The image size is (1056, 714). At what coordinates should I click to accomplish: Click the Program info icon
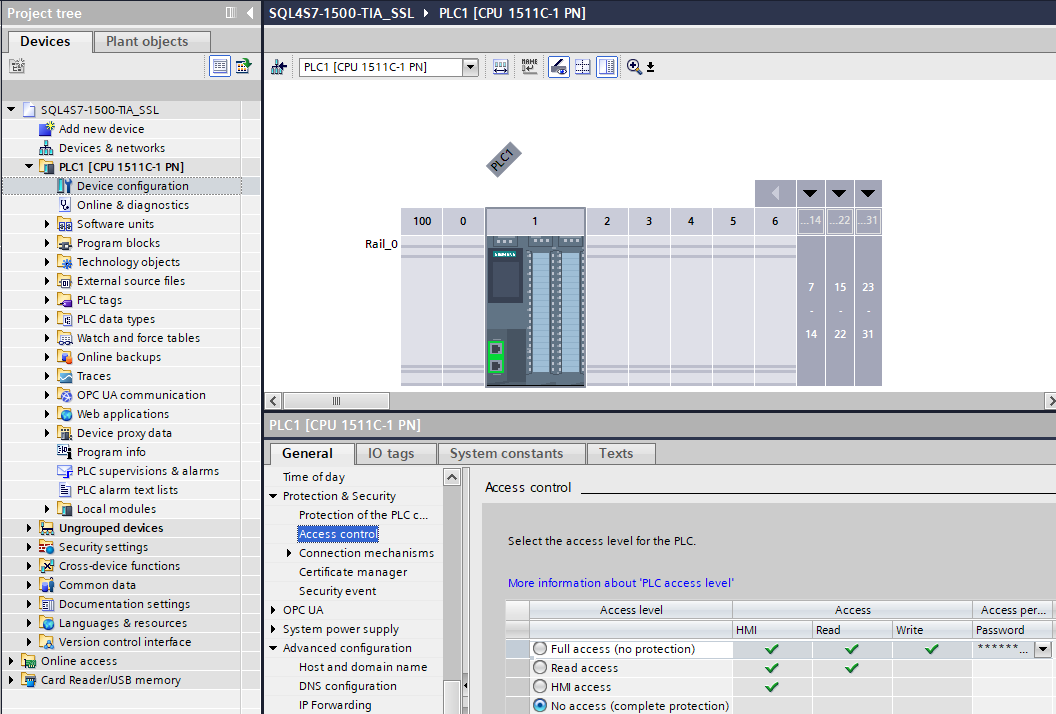65,452
